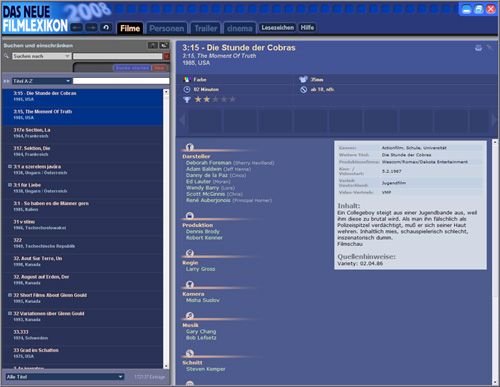
Task: Open the 'Alle Titel' filter dropdown
Action: (65, 377)
